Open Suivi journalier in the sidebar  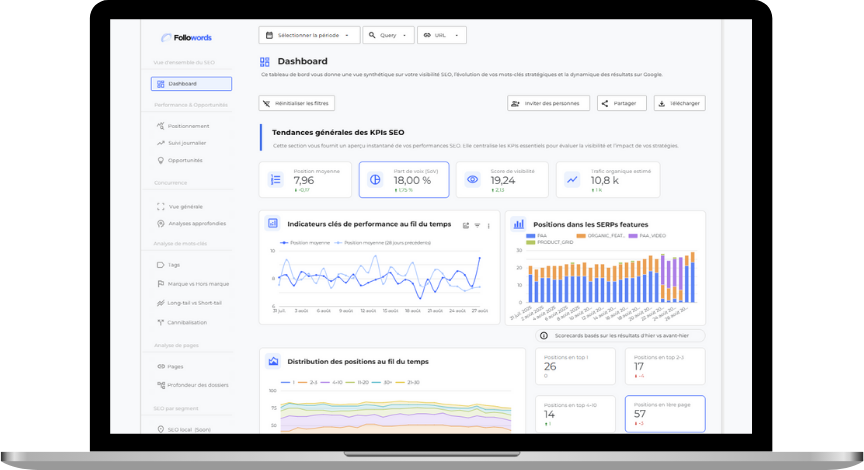tap(187, 143)
